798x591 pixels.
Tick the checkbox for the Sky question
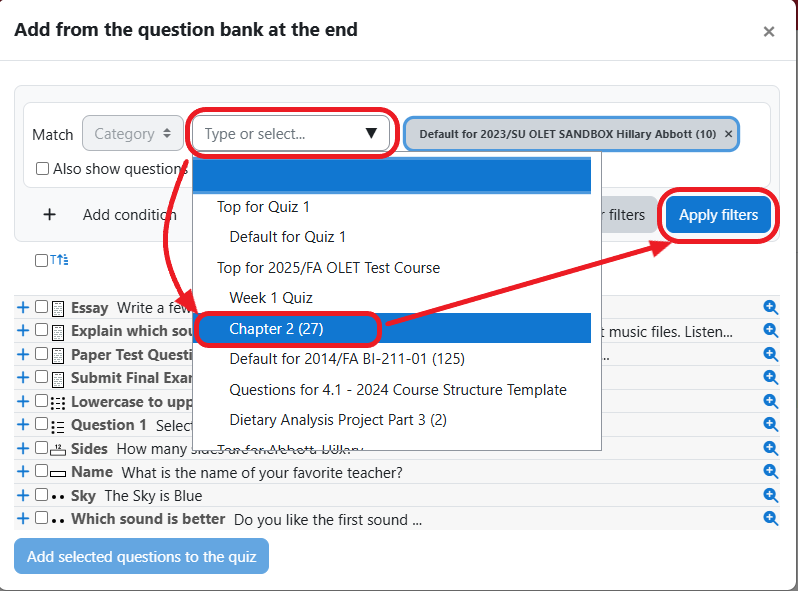click(41, 495)
